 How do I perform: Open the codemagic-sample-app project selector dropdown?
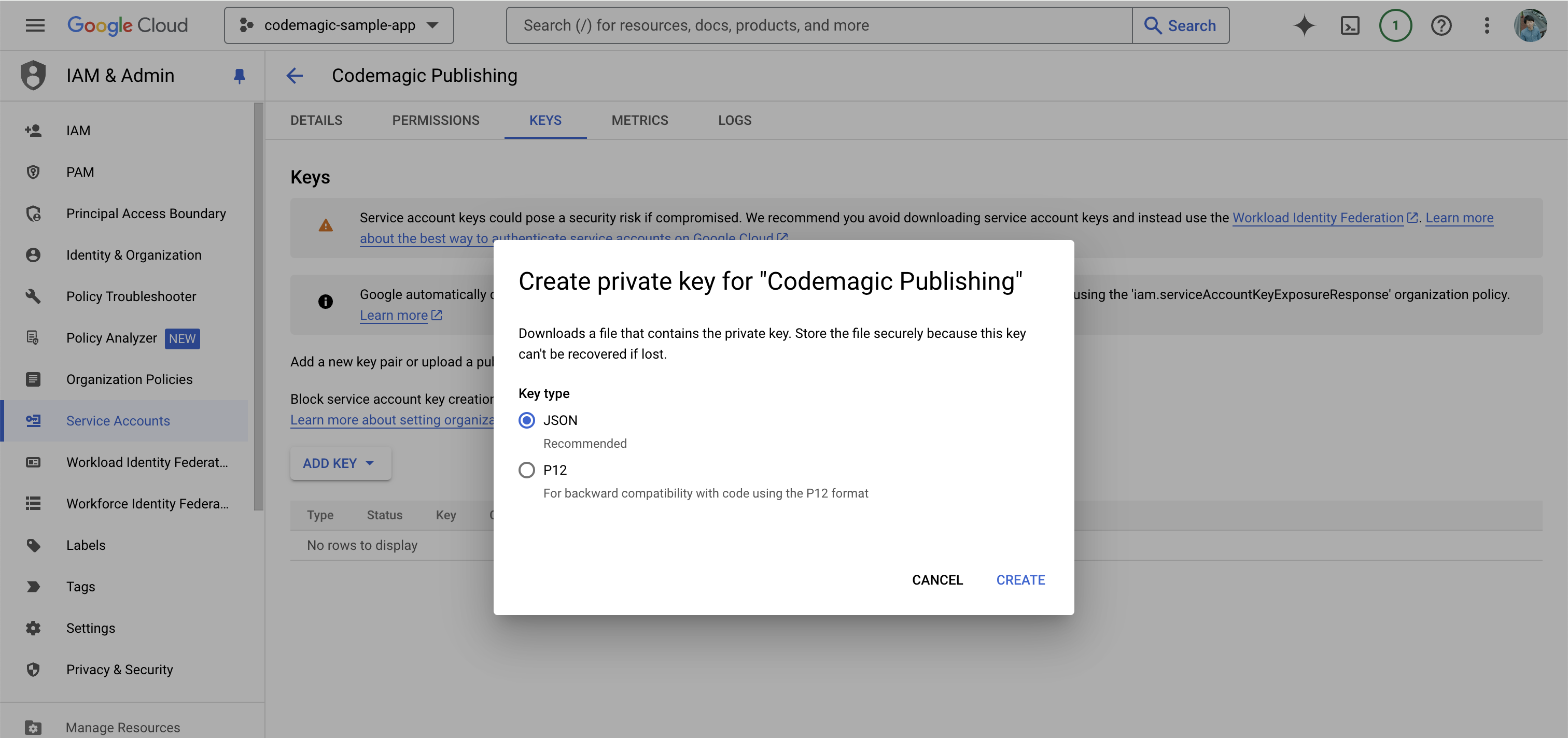coord(339,25)
